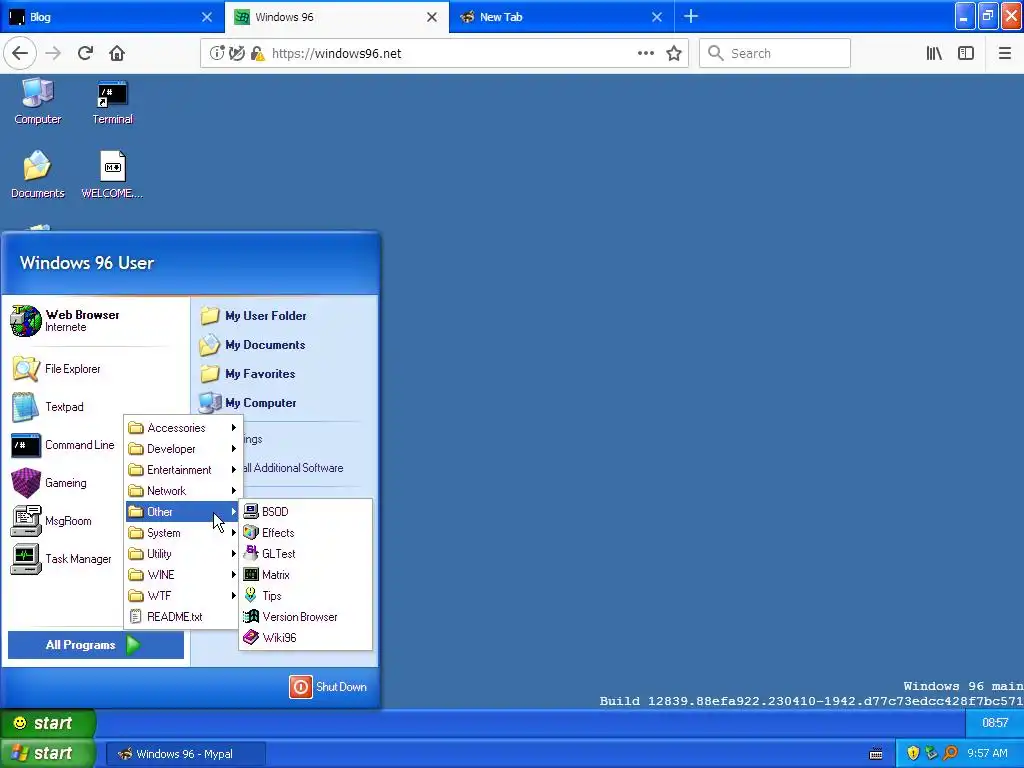
Task: Expand the Utility programs folder
Action: tap(183, 554)
